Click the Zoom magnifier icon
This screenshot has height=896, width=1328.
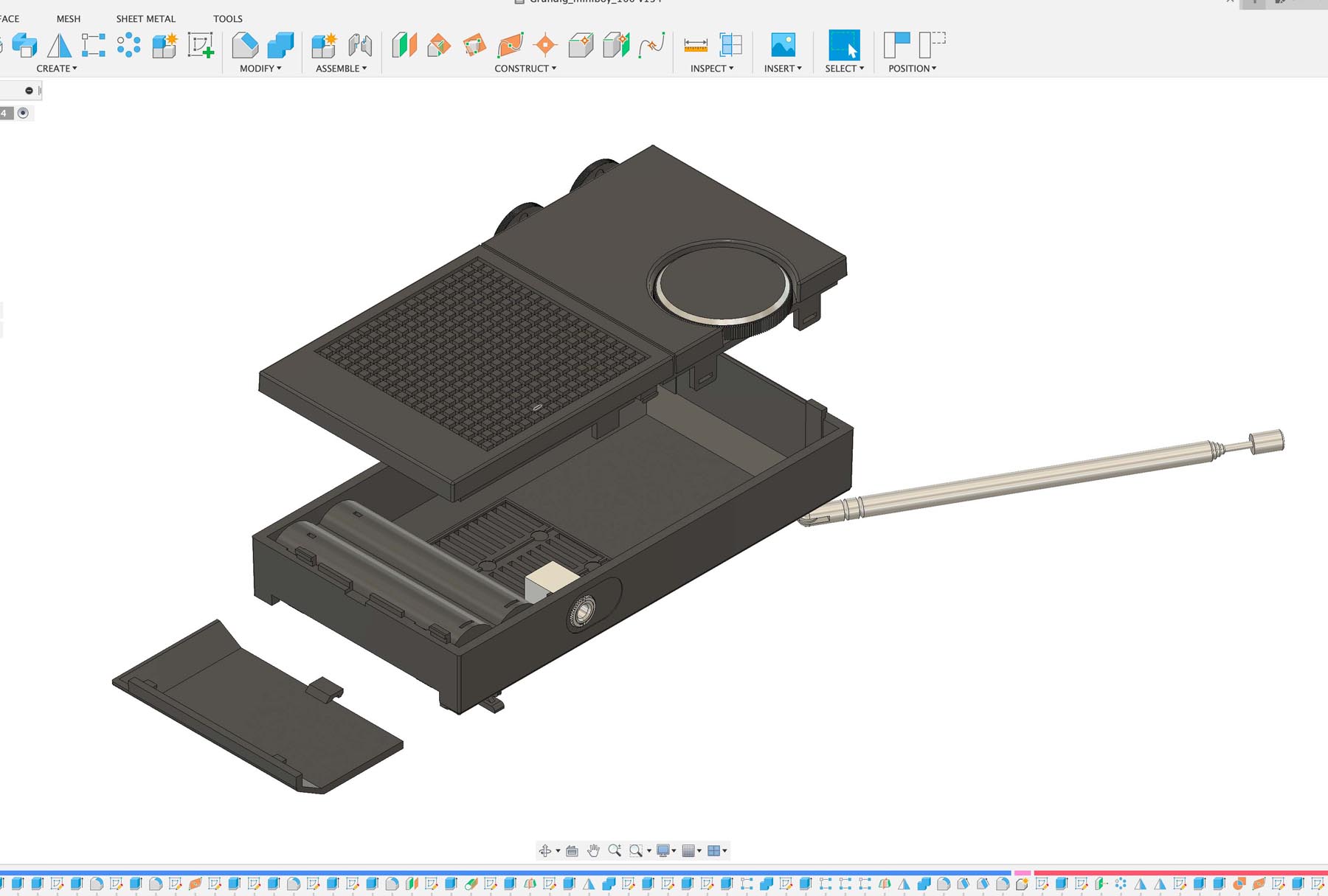point(615,851)
